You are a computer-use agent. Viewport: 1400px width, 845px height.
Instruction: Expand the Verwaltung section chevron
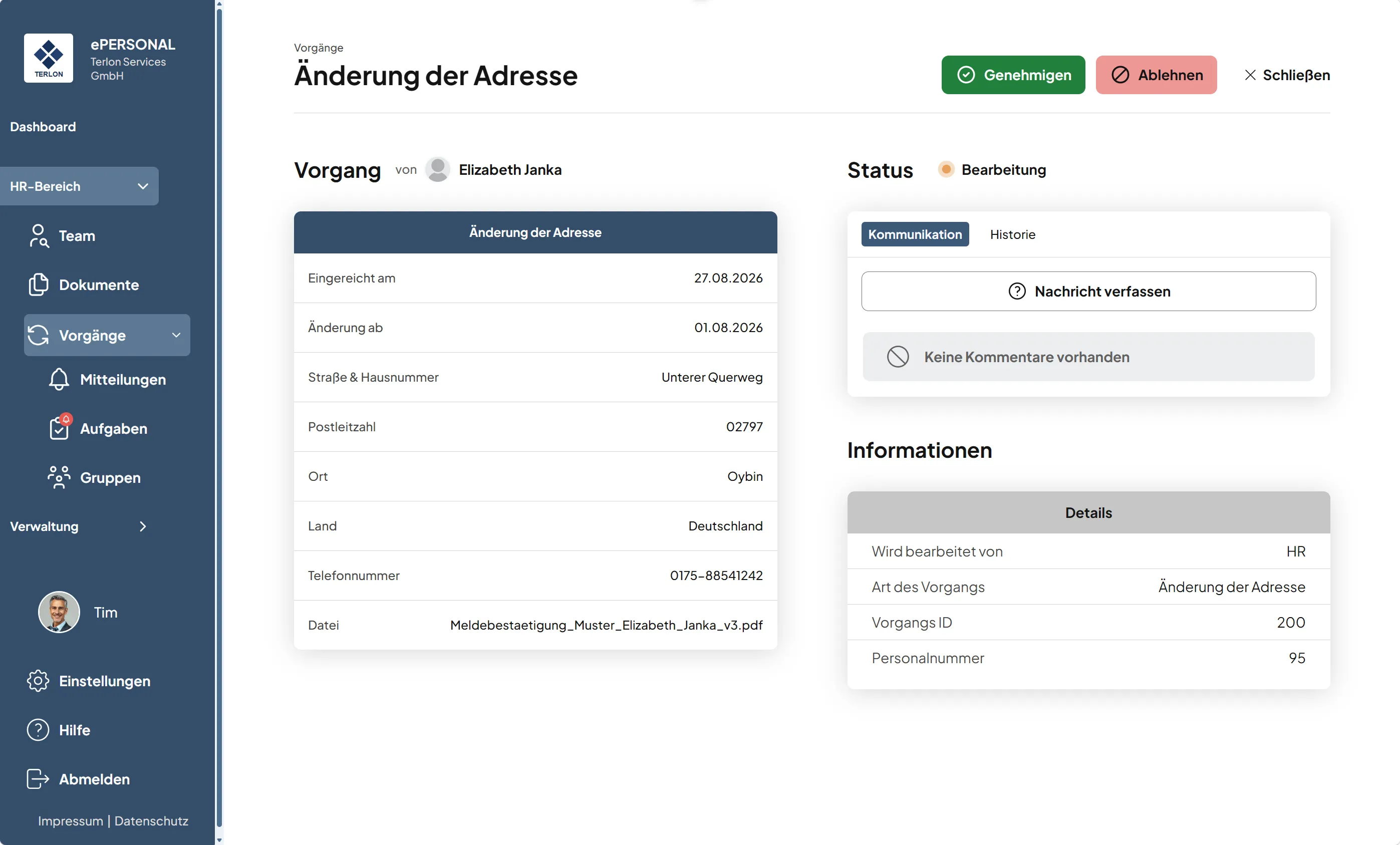click(x=143, y=527)
